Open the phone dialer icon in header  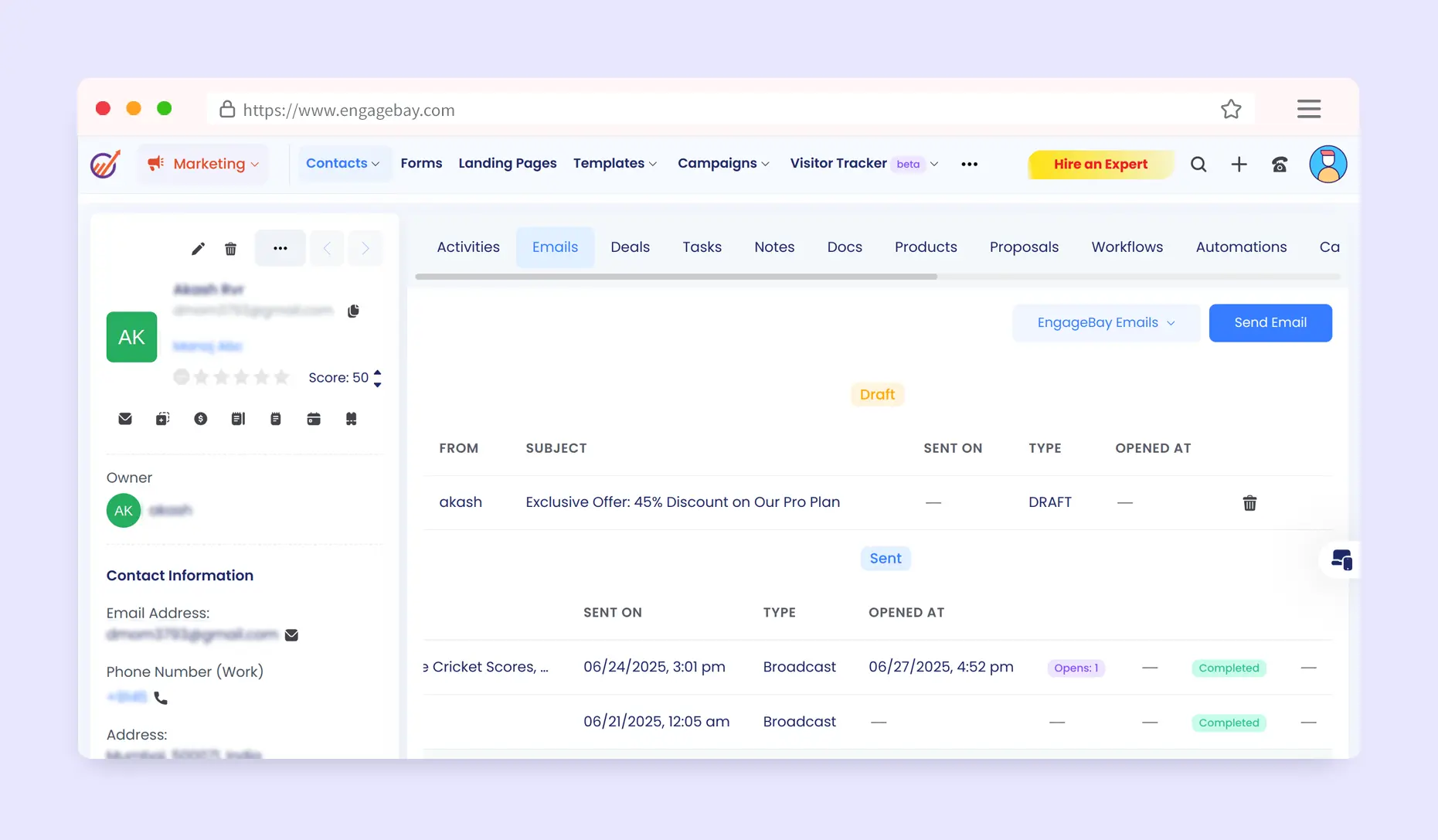coord(1280,165)
